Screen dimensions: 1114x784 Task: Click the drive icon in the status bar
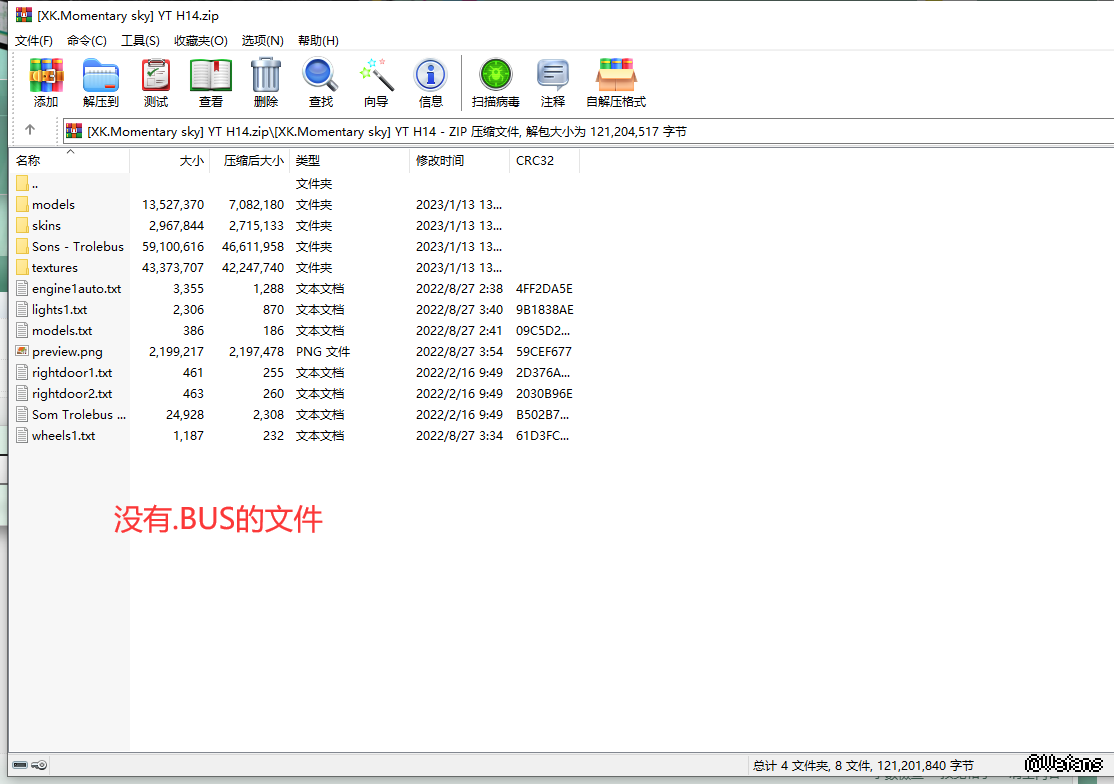[20, 765]
